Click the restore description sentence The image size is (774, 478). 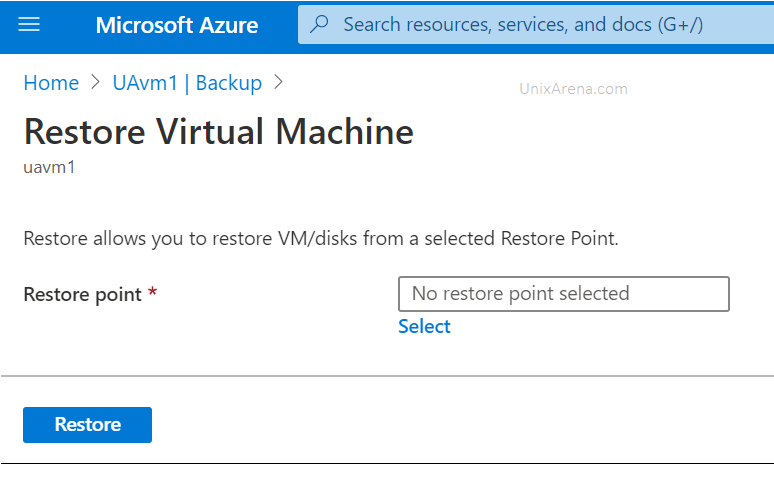tap(321, 239)
